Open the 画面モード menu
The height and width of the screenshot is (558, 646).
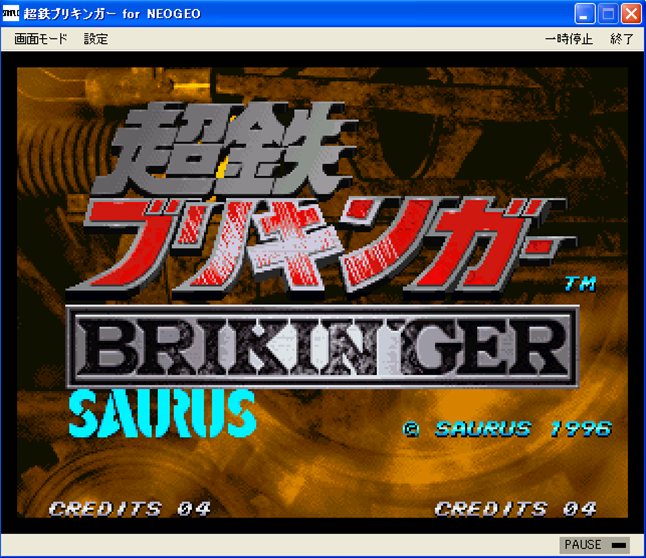click(40, 39)
